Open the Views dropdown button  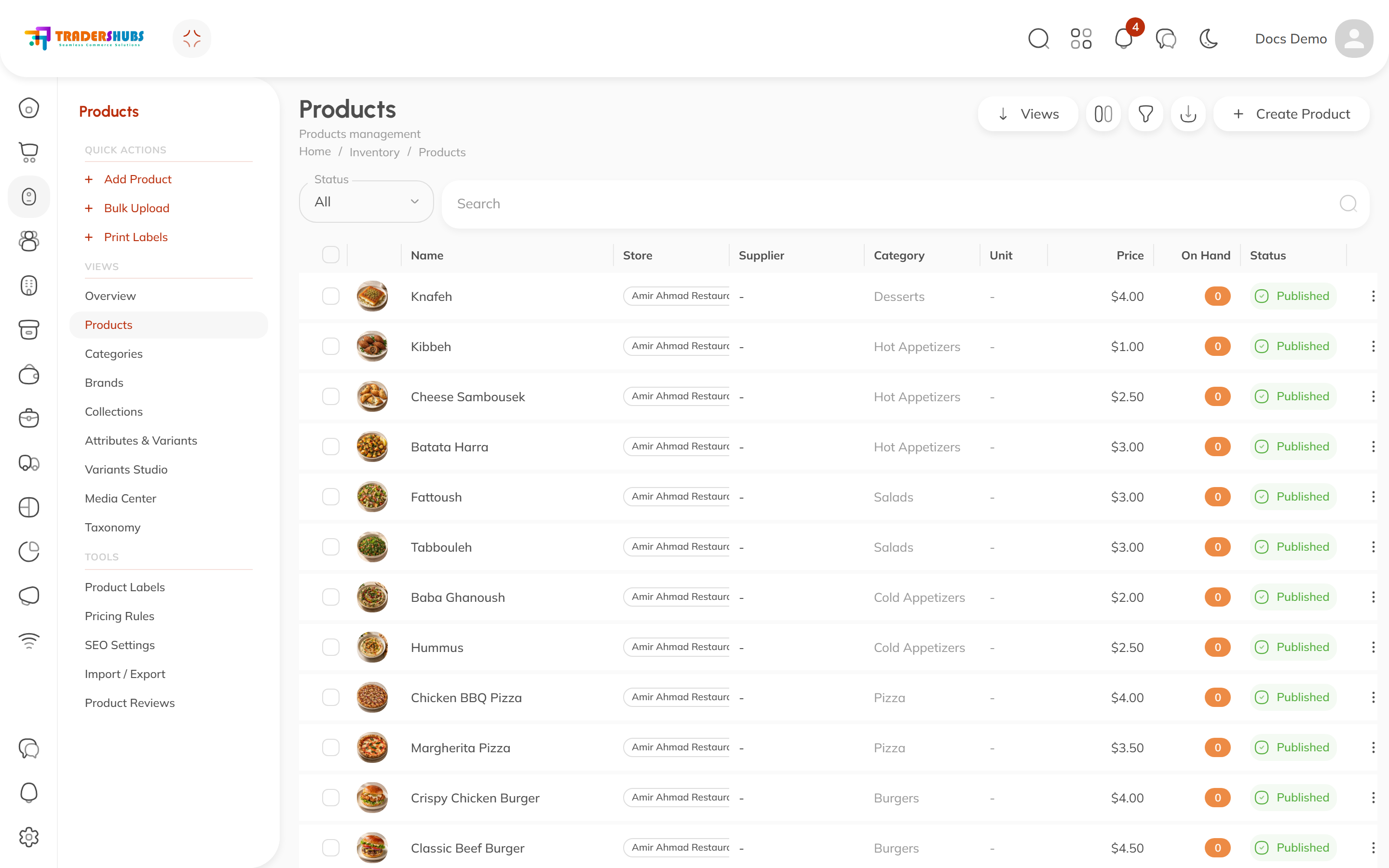[x=1027, y=114]
